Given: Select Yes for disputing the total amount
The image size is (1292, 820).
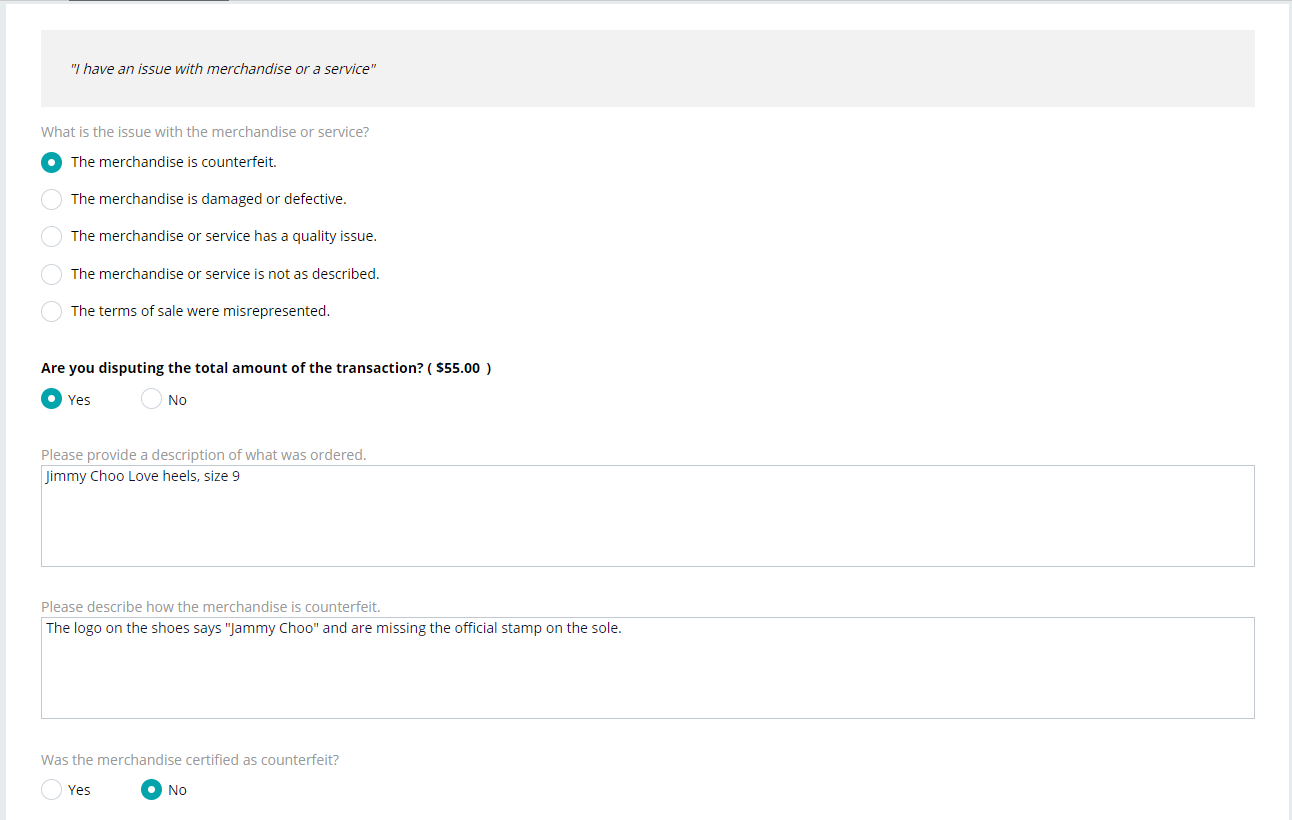Looking at the screenshot, I should (x=52, y=399).
